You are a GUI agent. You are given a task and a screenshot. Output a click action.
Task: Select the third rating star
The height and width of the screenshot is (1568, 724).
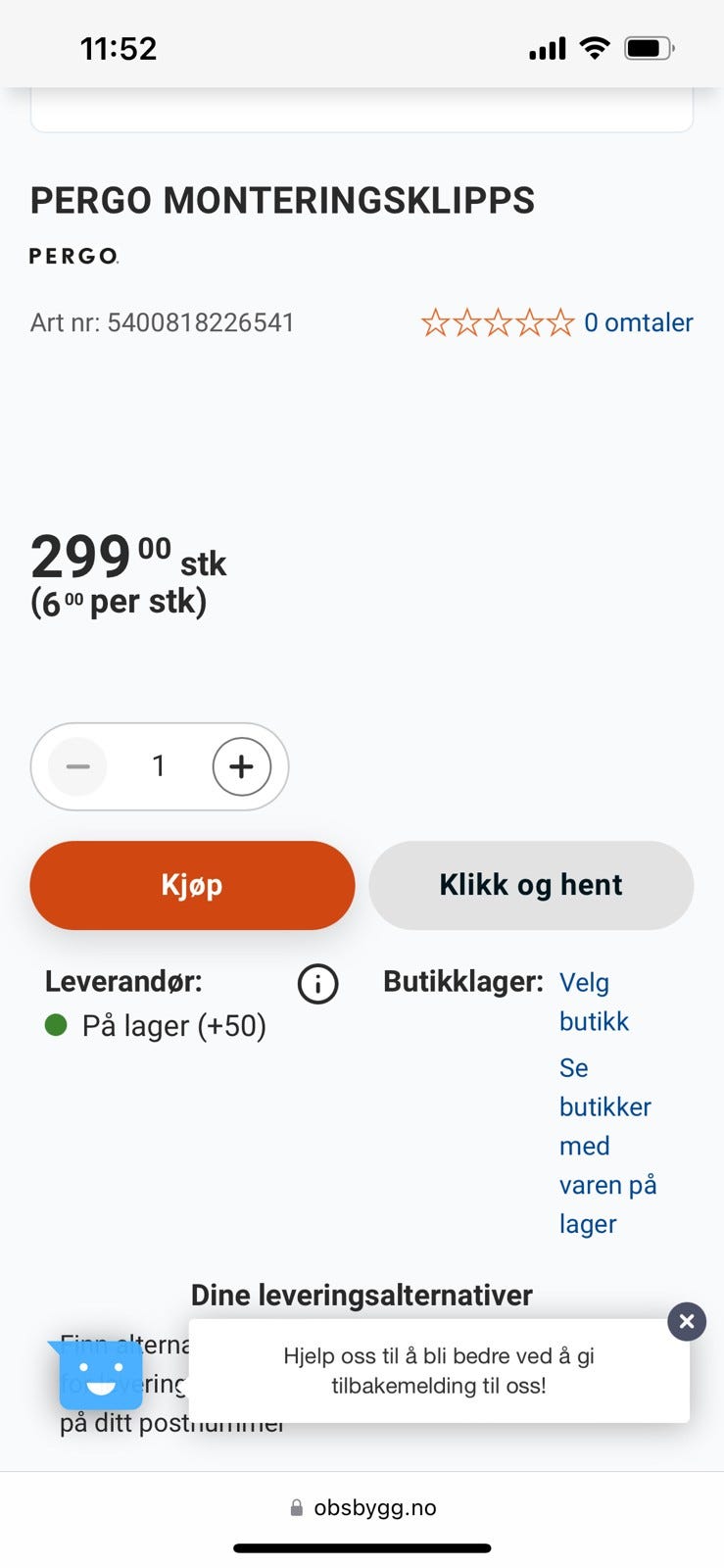[x=498, y=322]
